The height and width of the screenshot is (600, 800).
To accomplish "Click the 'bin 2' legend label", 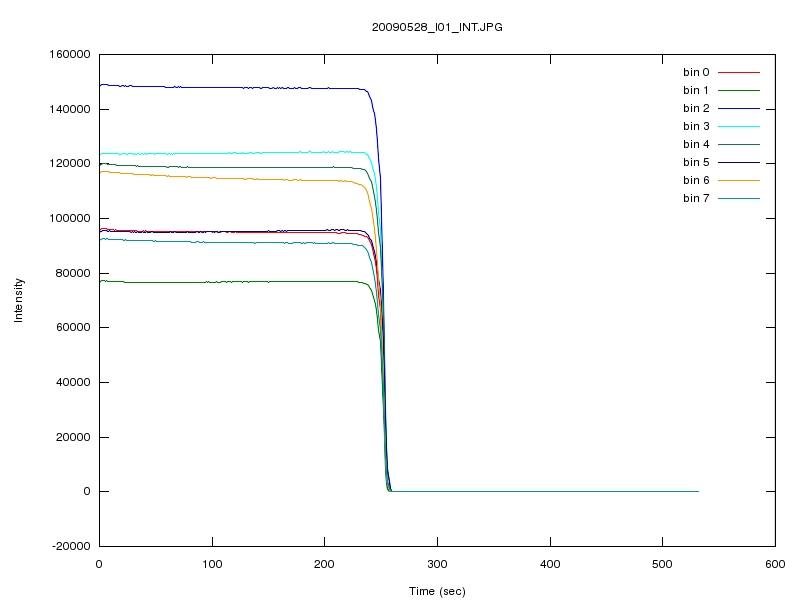I will (696, 108).
